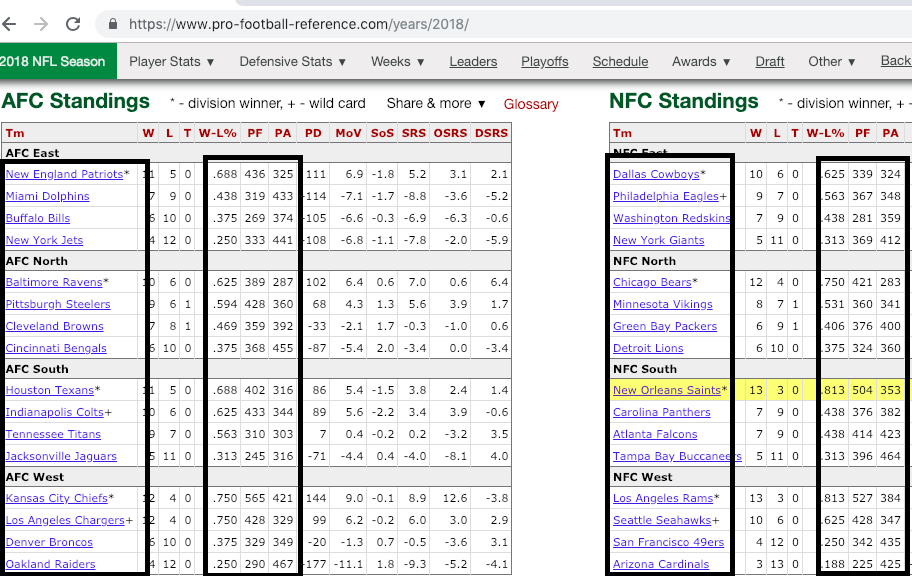Open the Other dropdown menu
Viewport: 912px width, 576px height.
tap(832, 62)
